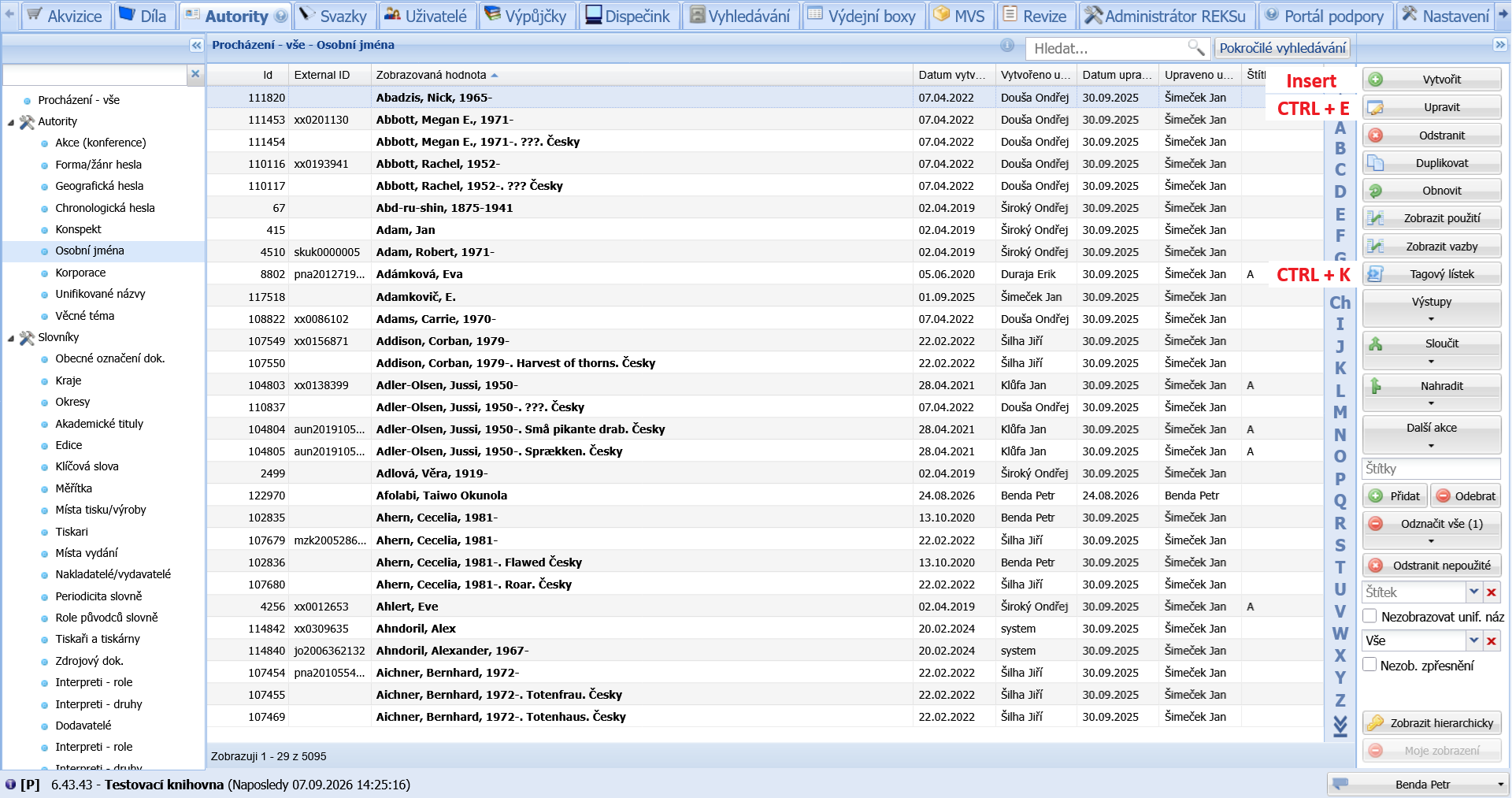Click the tab strip's left scroll arrow
The width and height of the screenshot is (1512, 798).
click(x=9, y=15)
